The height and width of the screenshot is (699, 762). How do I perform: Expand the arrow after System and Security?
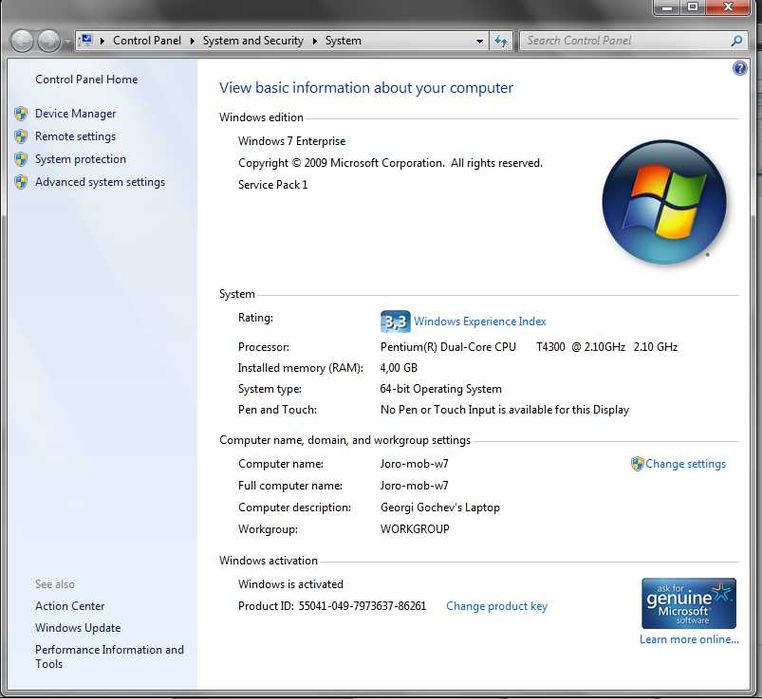point(314,41)
